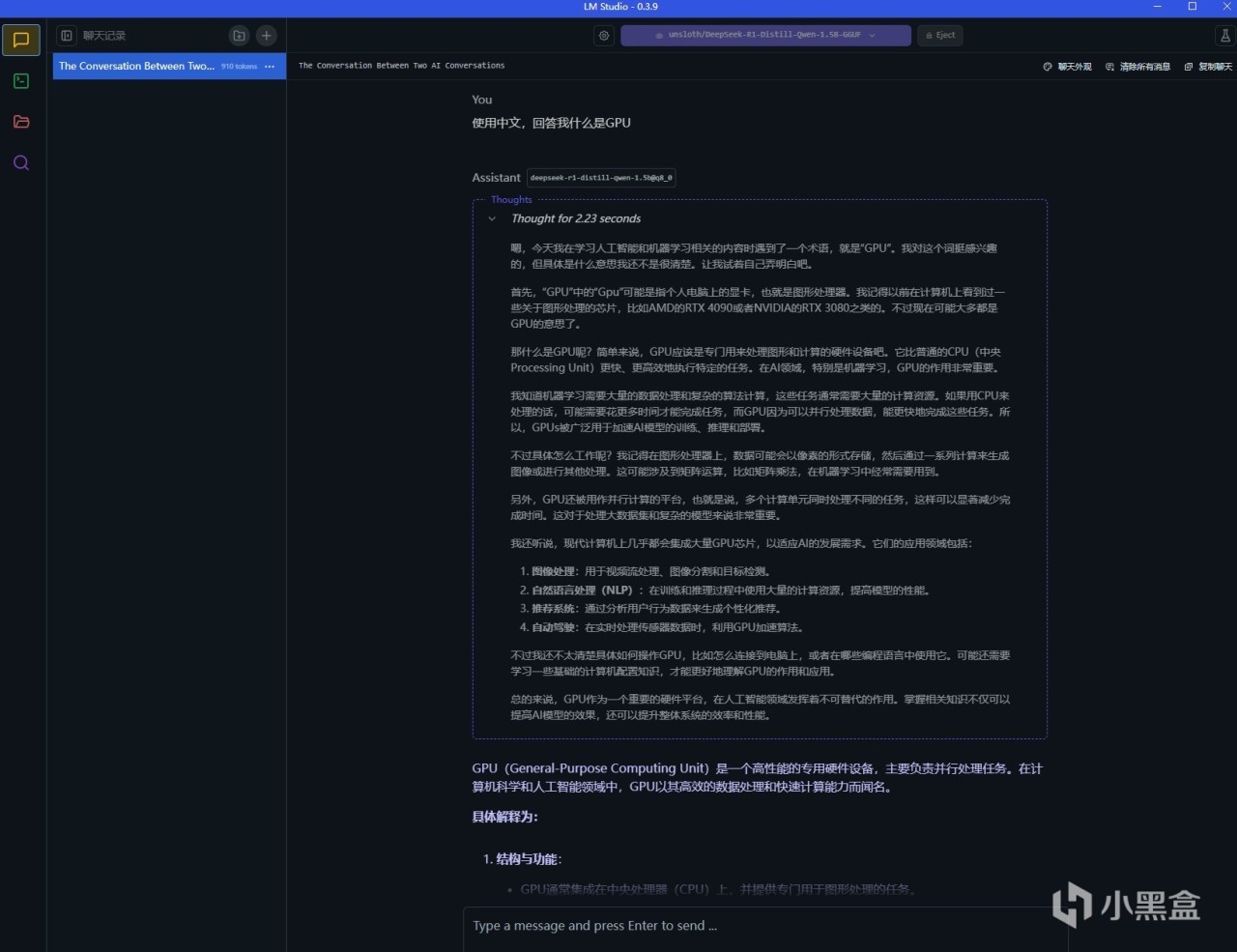Open the Chat tab in left sidebar
The width and height of the screenshot is (1237, 952).
click(x=21, y=41)
